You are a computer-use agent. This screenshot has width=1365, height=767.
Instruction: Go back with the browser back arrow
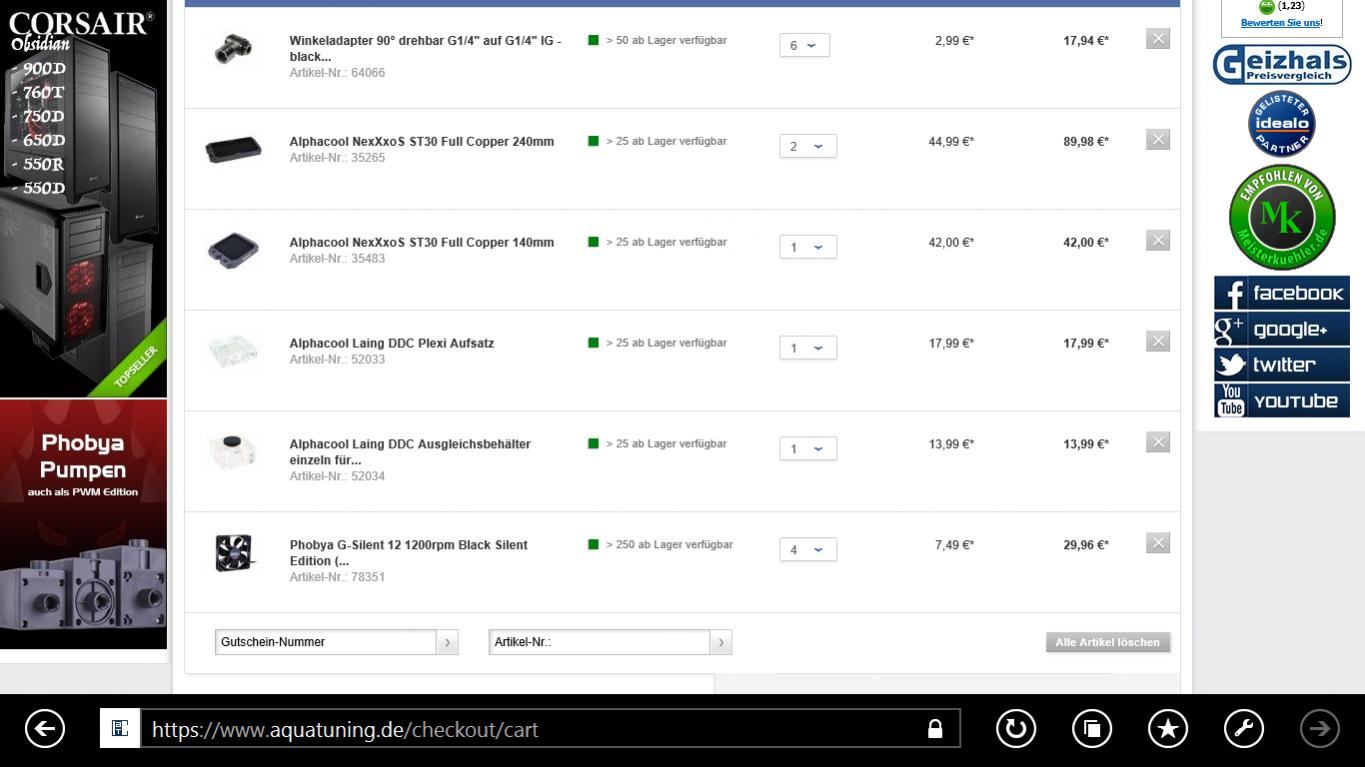pos(45,729)
